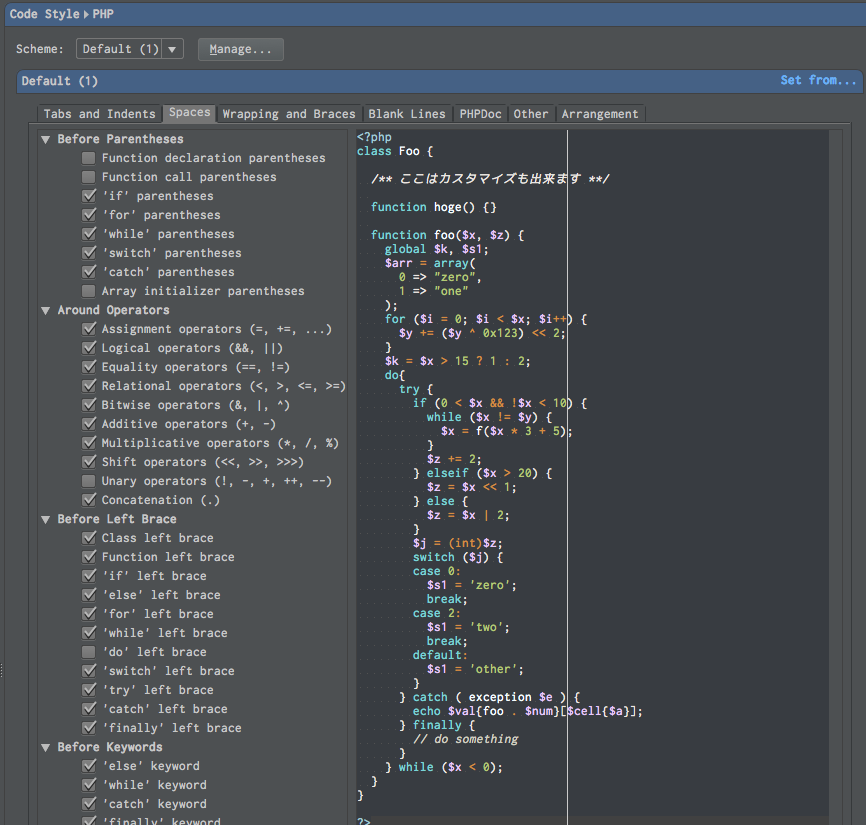Switch to the PHPDoc tab
The width and height of the screenshot is (866, 825).
point(479,114)
